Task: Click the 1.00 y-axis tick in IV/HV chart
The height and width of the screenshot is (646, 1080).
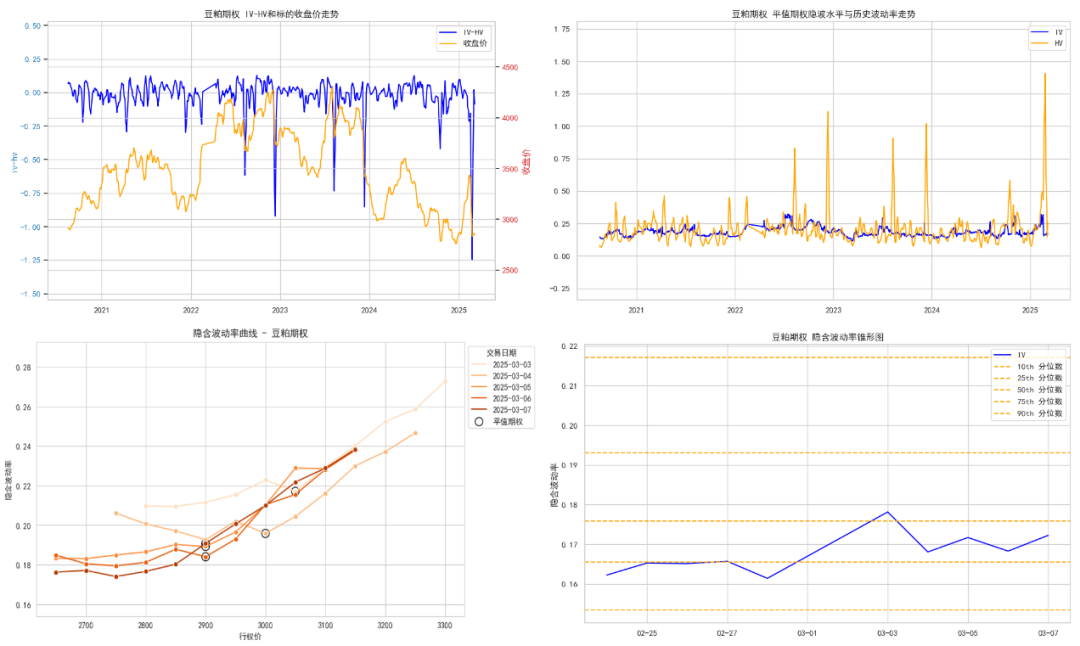Action: tap(561, 127)
